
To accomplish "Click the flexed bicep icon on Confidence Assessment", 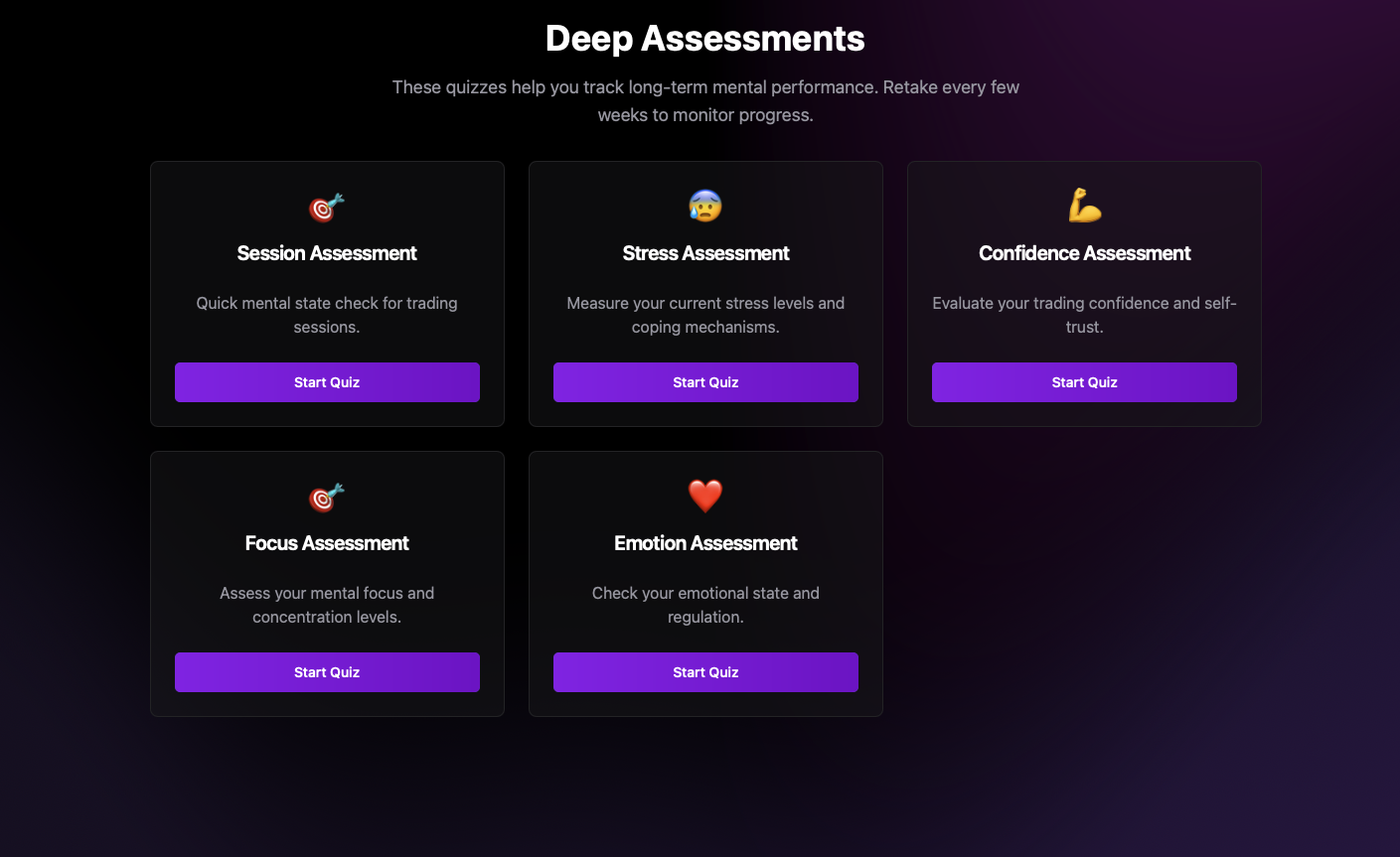I will [1085, 206].
